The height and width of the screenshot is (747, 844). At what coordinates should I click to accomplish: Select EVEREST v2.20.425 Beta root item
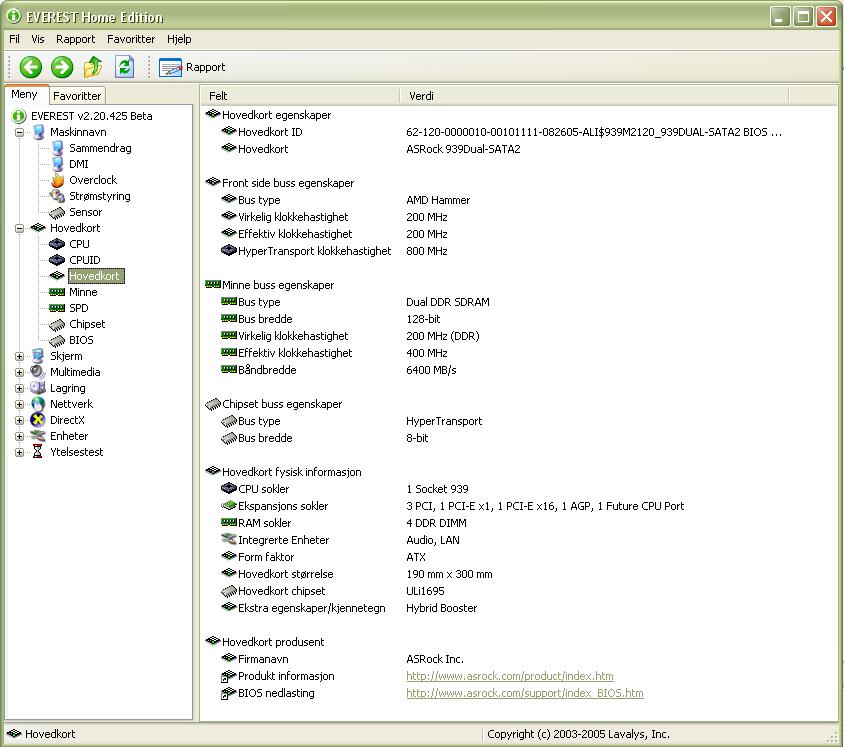[92, 116]
